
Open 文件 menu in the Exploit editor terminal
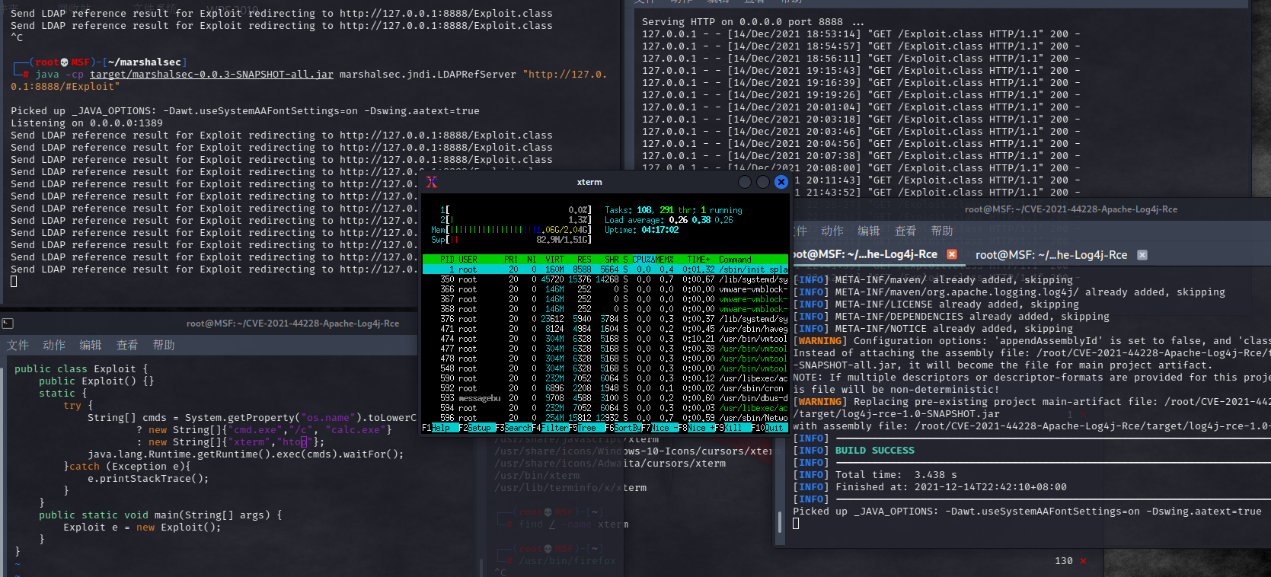(18, 345)
